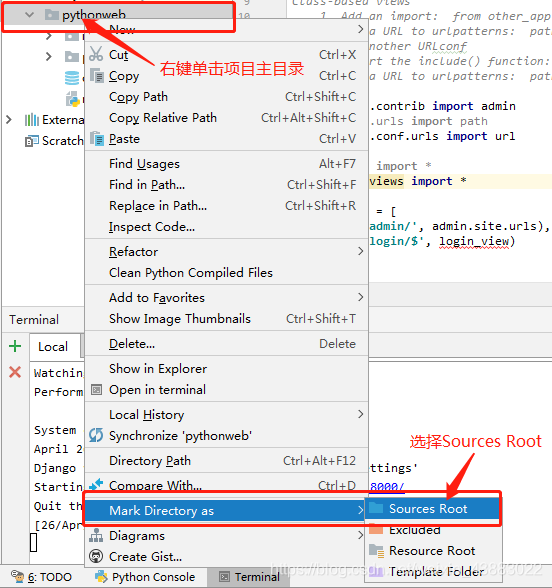
Task: Select Template Folder option
Action: pos(433,572)
